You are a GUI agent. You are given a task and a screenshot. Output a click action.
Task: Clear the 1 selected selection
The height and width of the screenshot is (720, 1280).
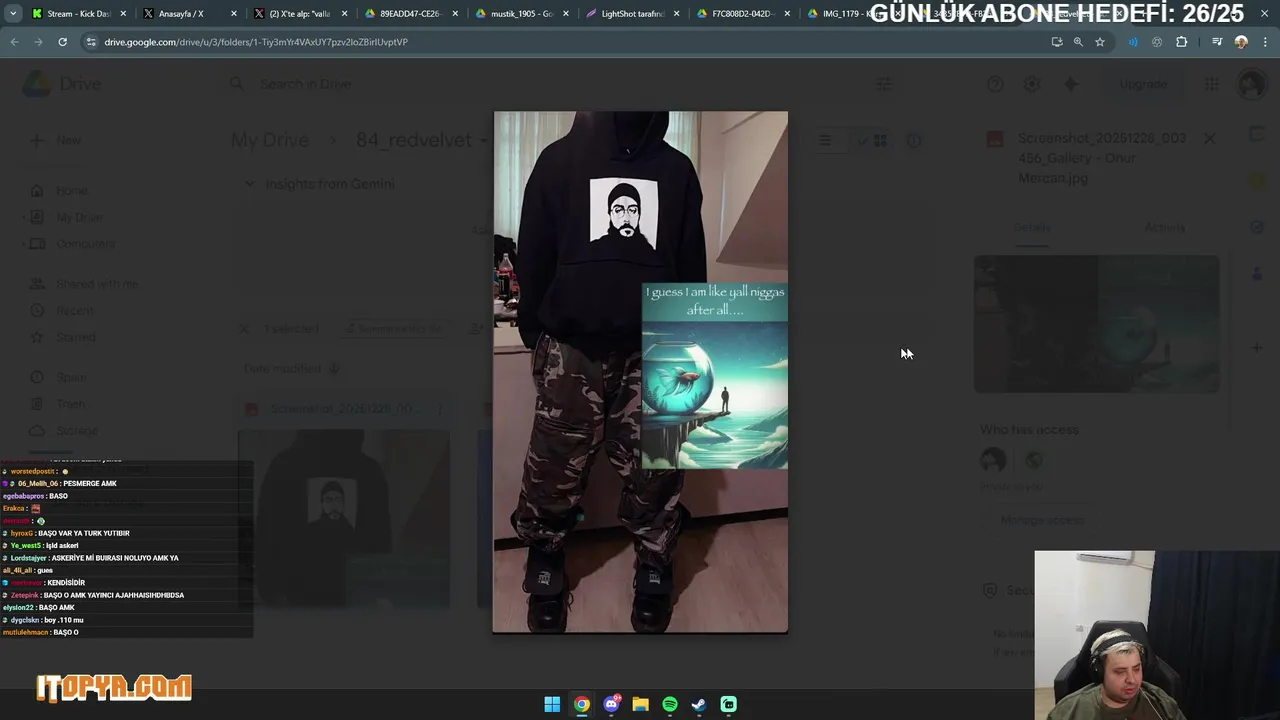tap(245, 328)
